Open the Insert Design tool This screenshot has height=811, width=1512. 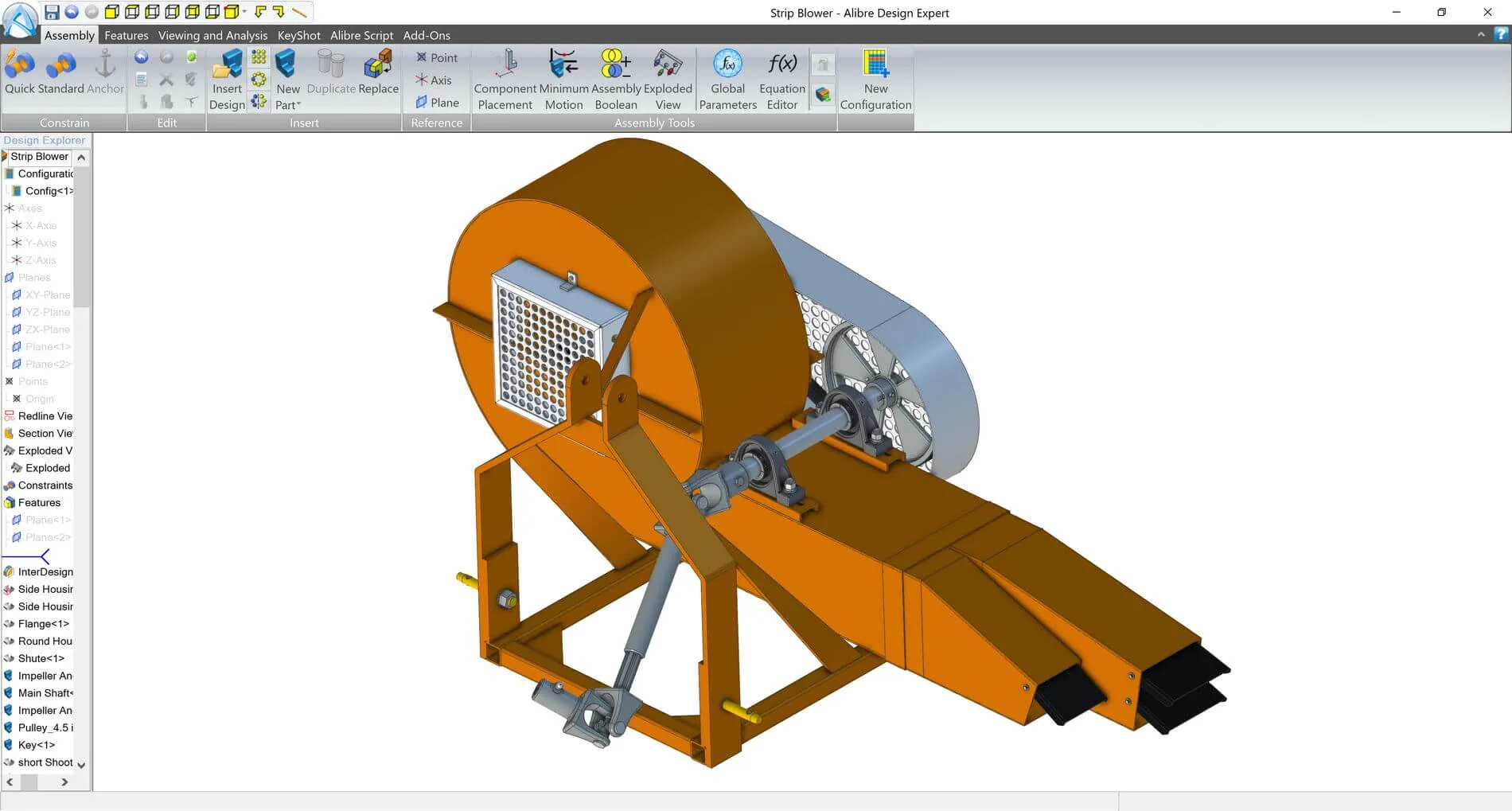(227, 80)
